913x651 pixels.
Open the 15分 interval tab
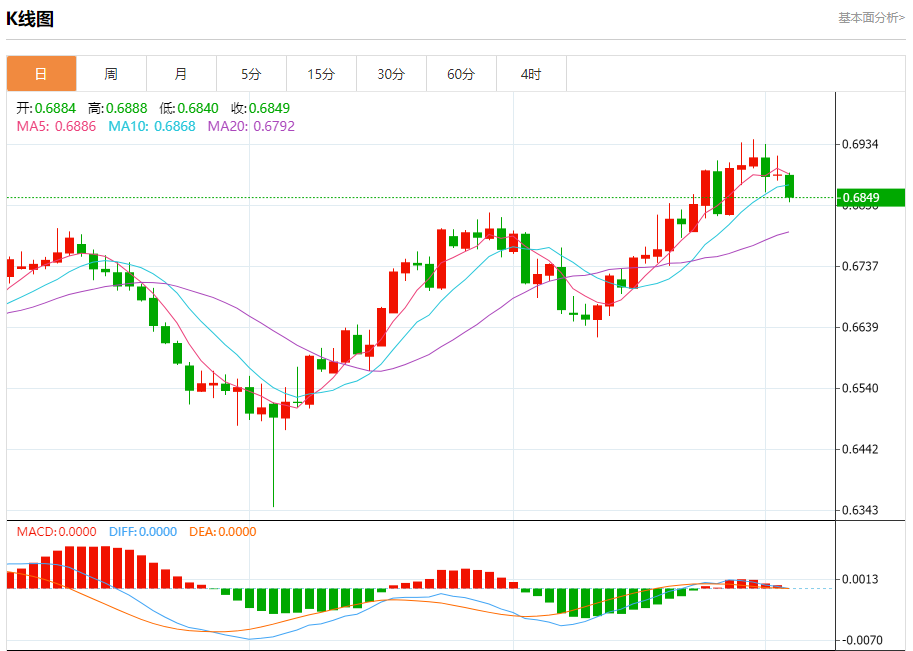(321, 74)
